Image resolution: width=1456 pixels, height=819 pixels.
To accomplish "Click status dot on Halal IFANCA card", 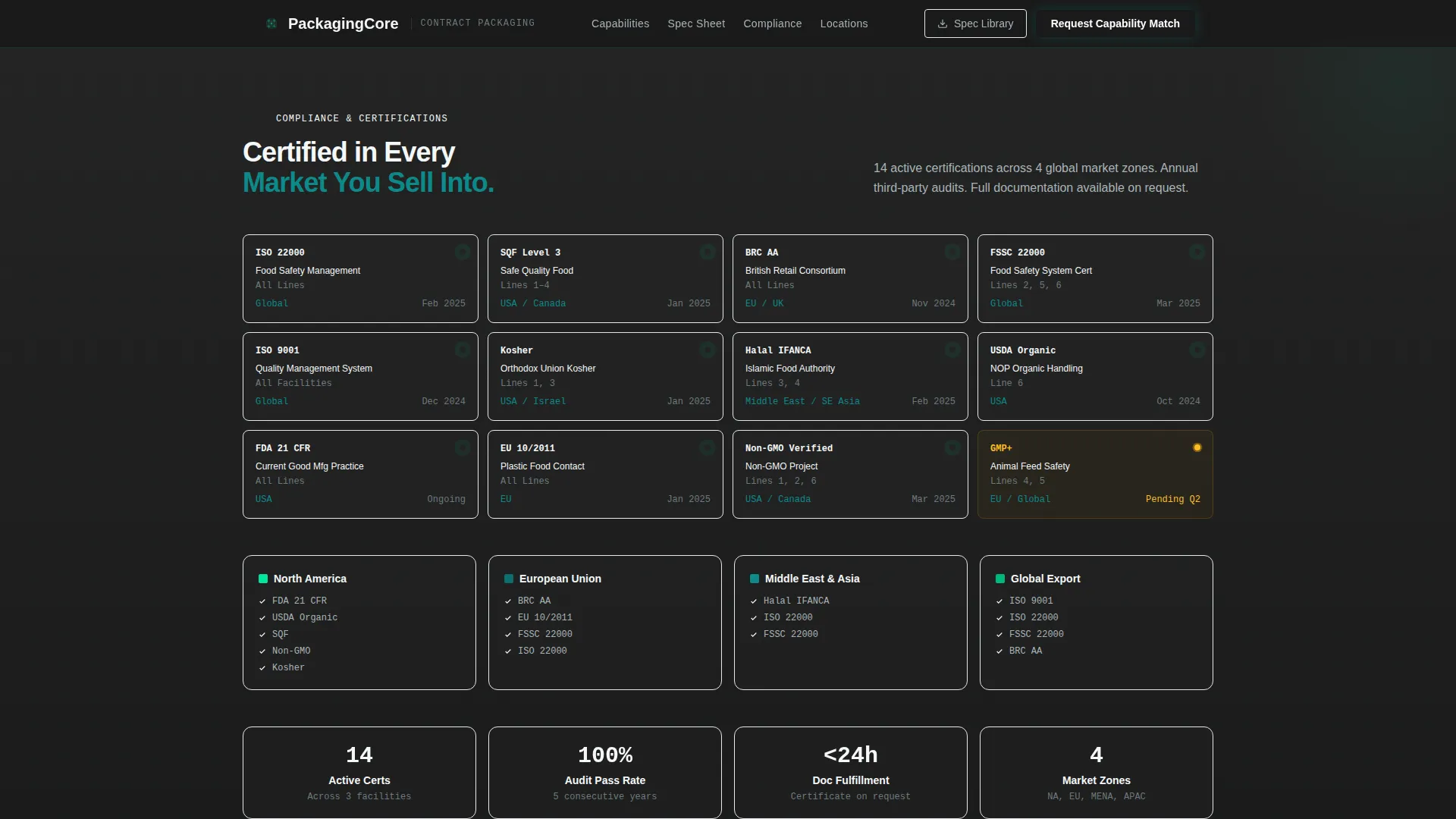I will click(952, 350).
